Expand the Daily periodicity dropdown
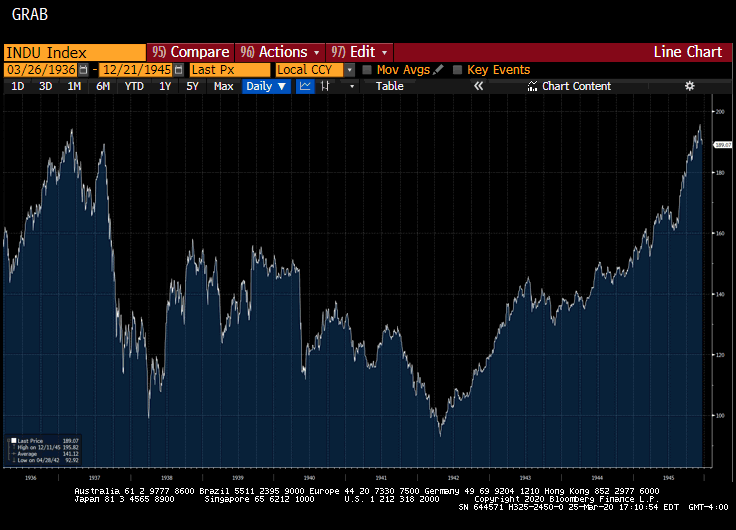Viewport: 736px width, 530px height. (x=266, y=87)
